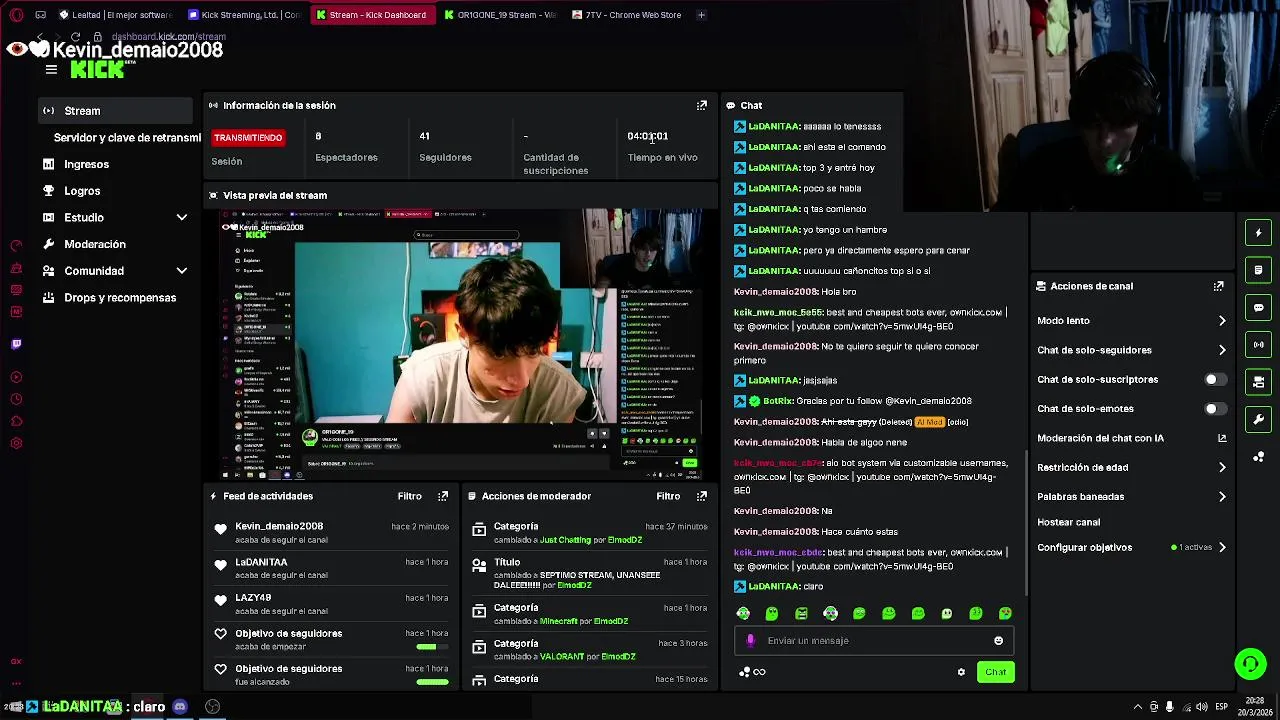Image resolution: width=1280 pixels, height=720 pixels.
Task: Click the purple microphone icon in message box
Action: (750, 641)
